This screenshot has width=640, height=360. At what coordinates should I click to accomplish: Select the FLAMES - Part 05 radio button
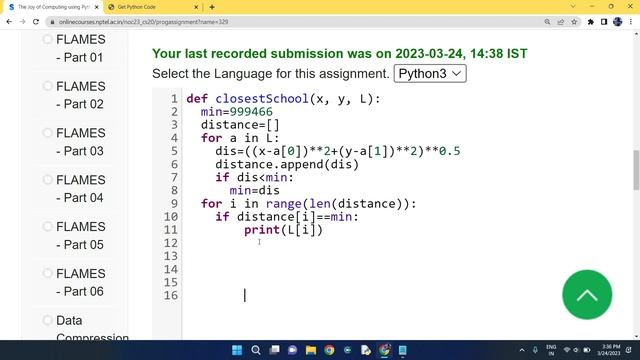tap(47, 226)
